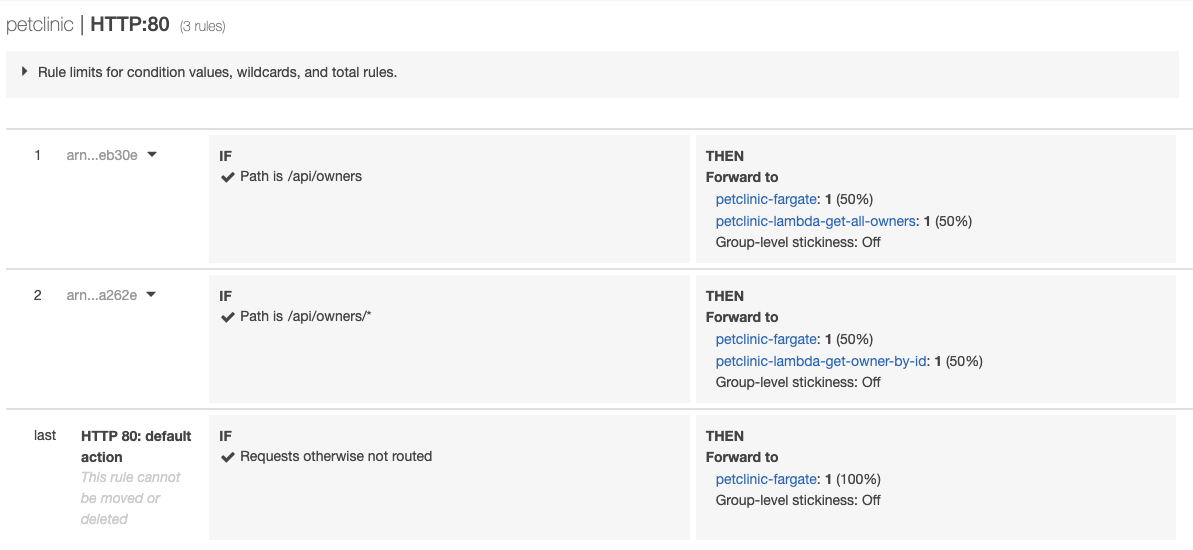Screen dimensions: 1193x550
Task: Expand the Rule limits disclosure triangle
Action: click(24, 72)
